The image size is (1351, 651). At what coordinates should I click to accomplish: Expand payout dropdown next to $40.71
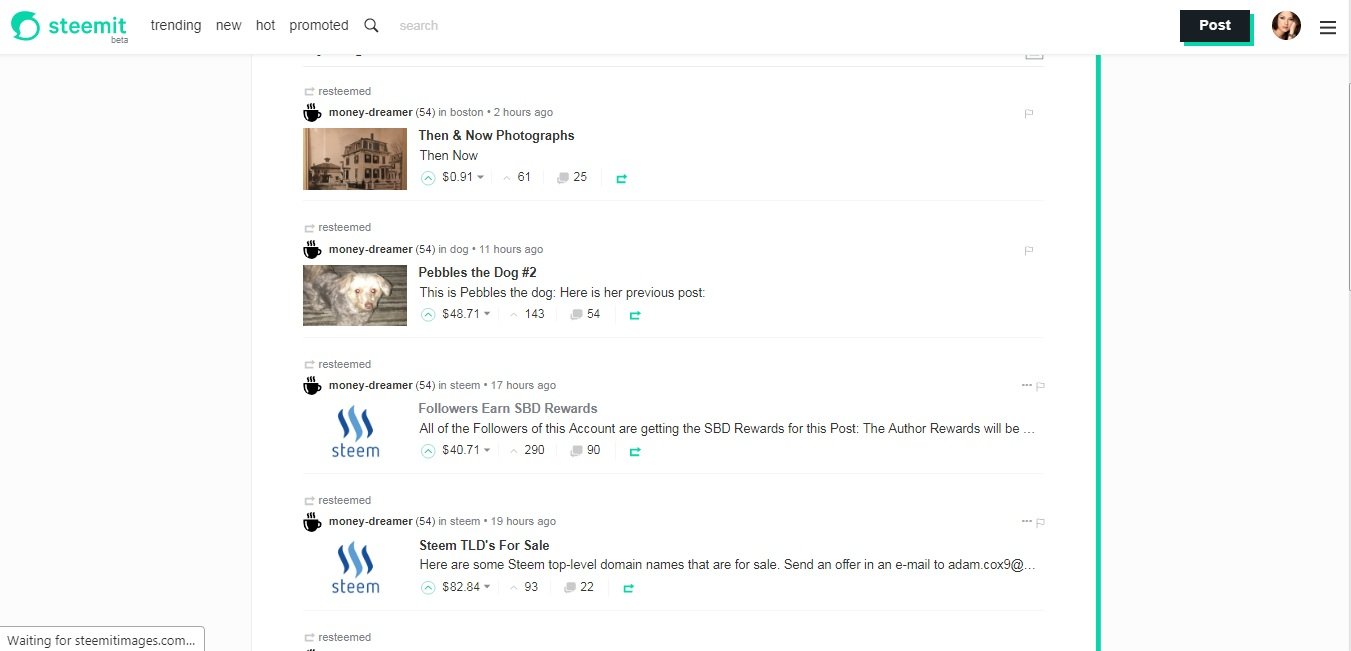(x=487, y=450)
